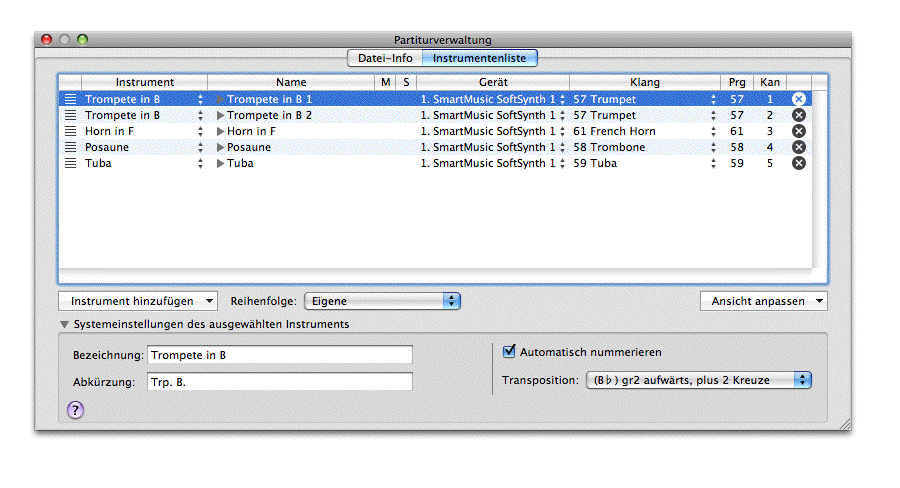Switch to the Datei-Info tab
This screenshot has height=488, width=900.
(x=385, y=58)
